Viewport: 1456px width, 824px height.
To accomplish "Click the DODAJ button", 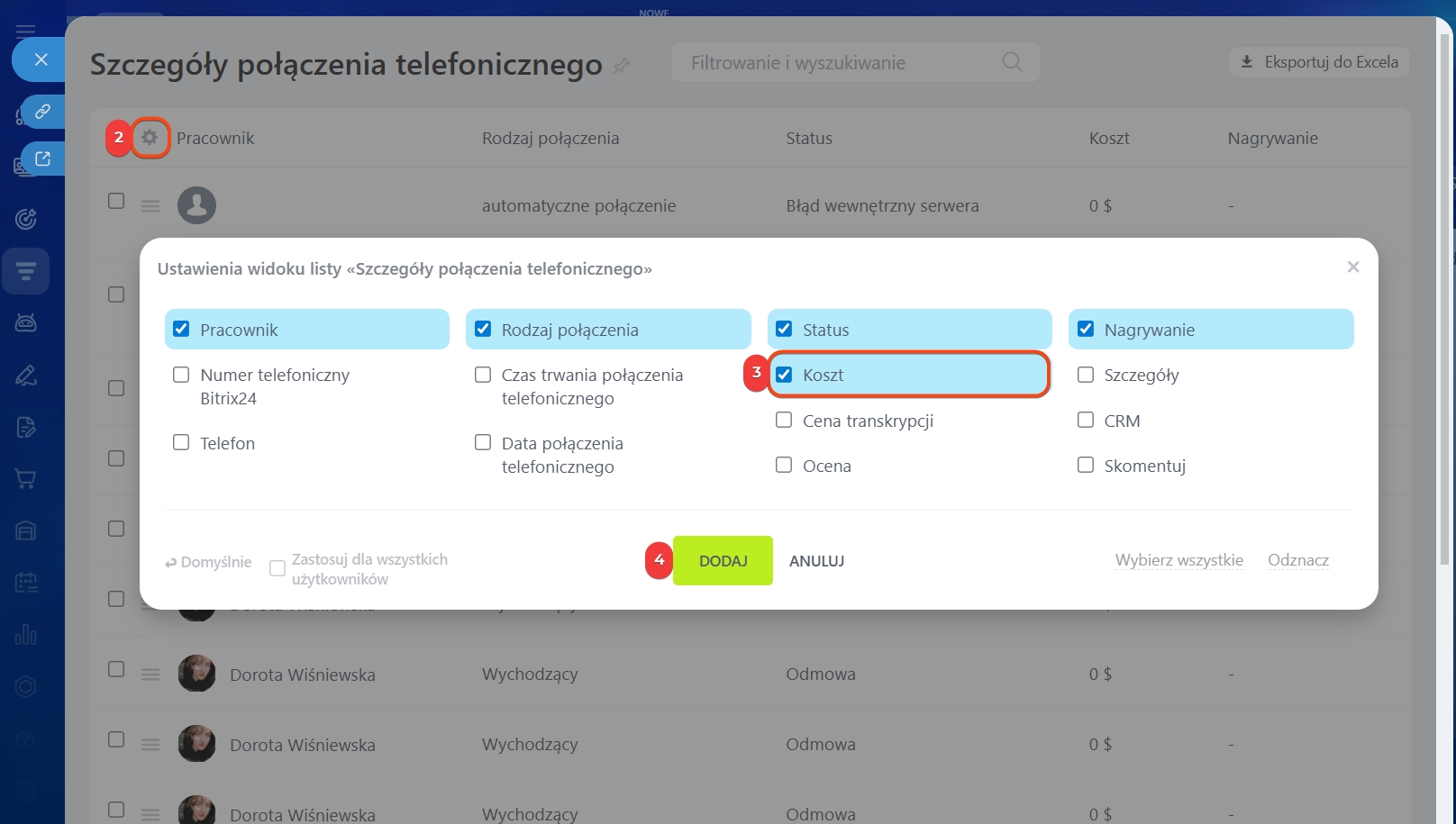I will 723,560.
